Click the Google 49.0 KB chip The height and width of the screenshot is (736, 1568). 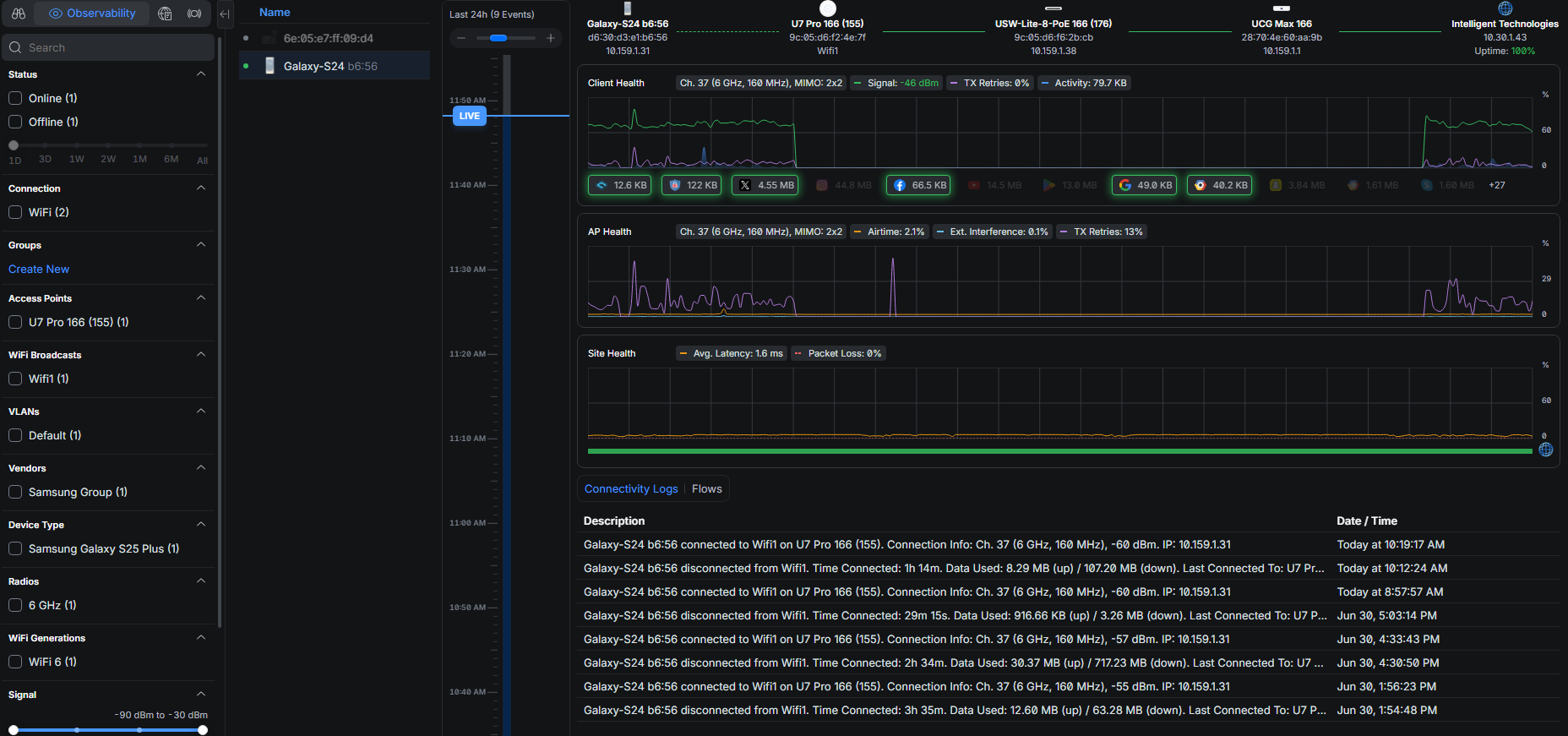click(x=1145, y=185)
